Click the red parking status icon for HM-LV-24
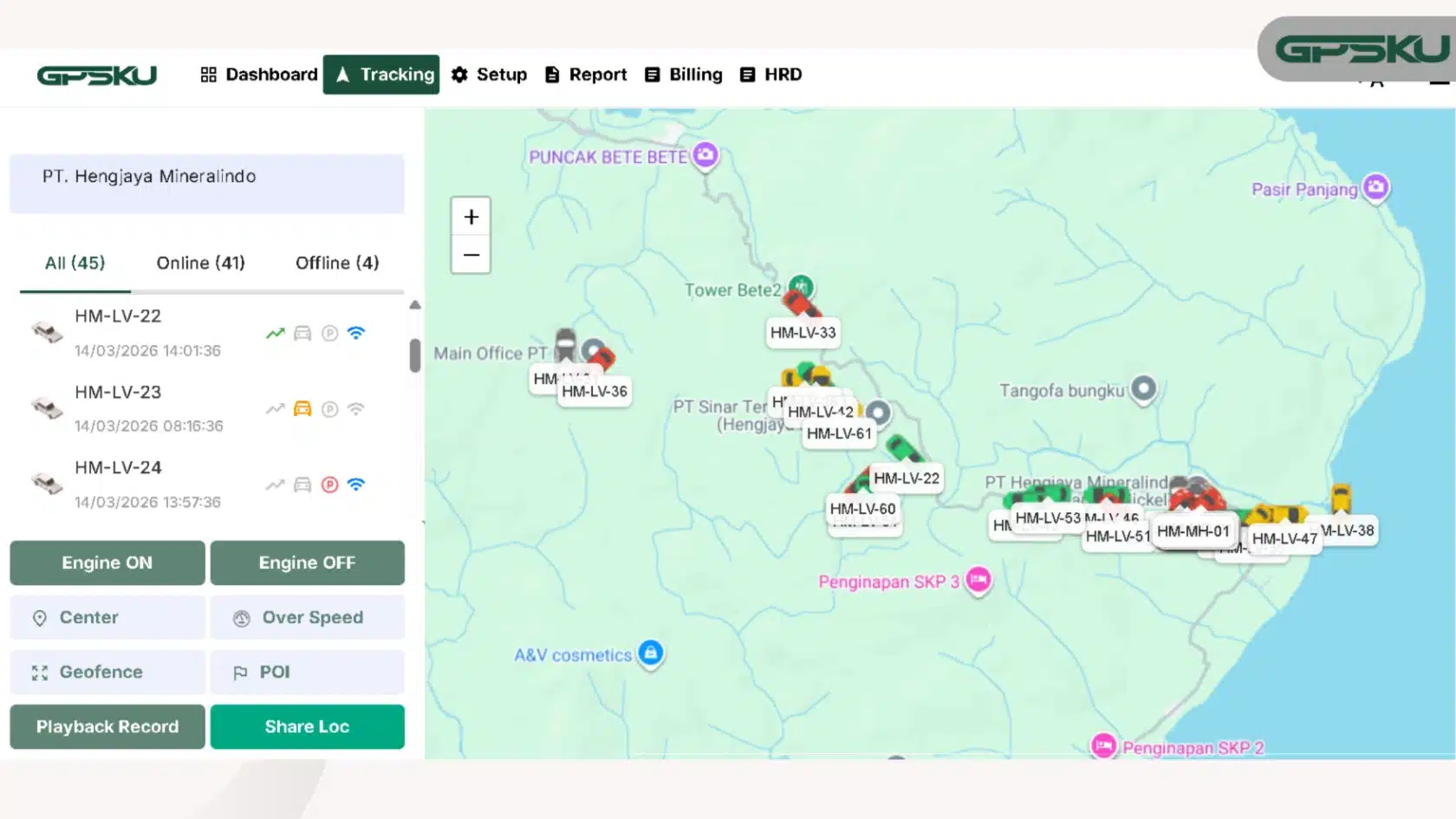This screenshot has width=1456, height=819. click(329, 484)
